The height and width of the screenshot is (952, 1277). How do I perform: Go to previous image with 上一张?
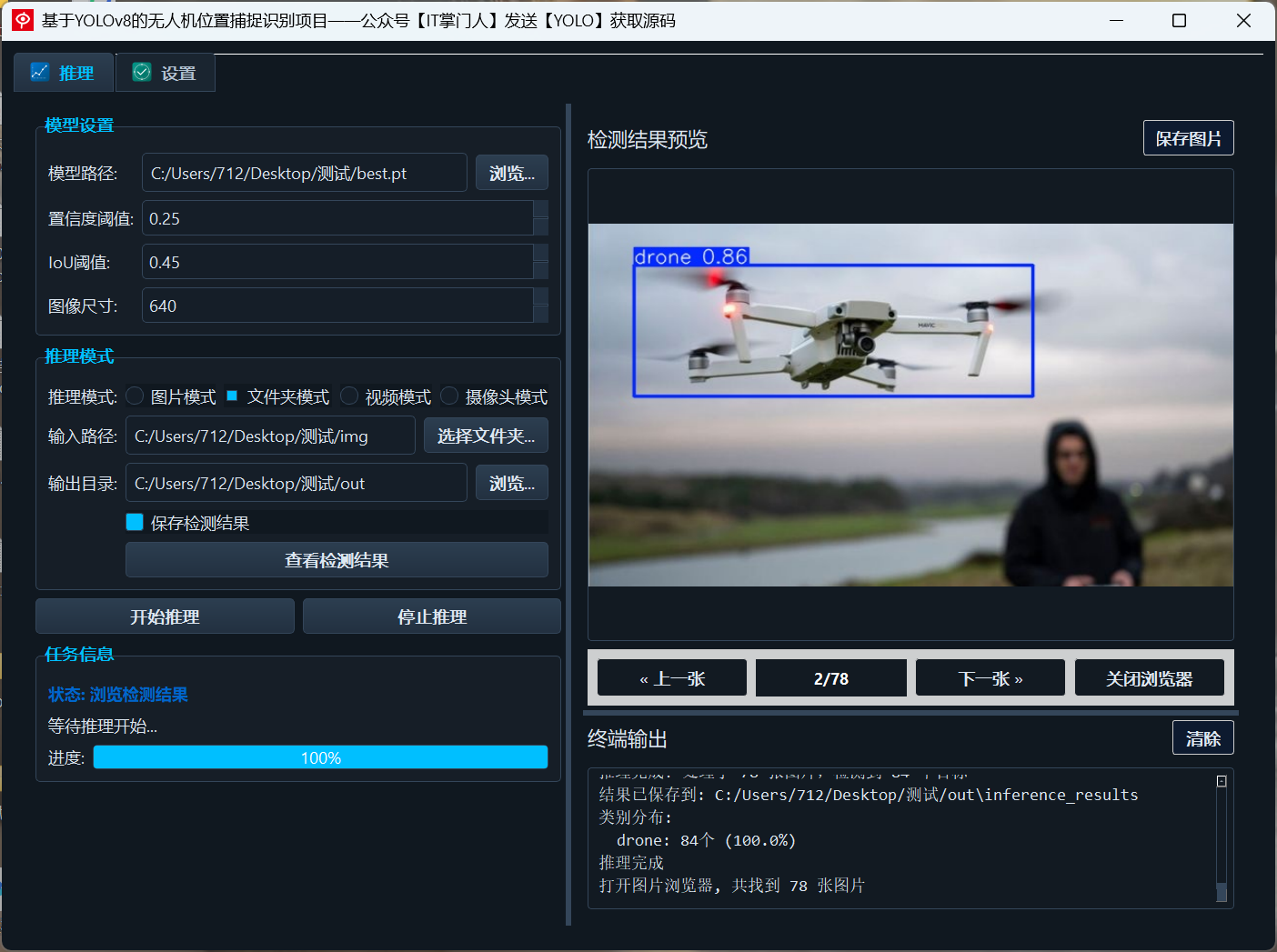[672, 678]
